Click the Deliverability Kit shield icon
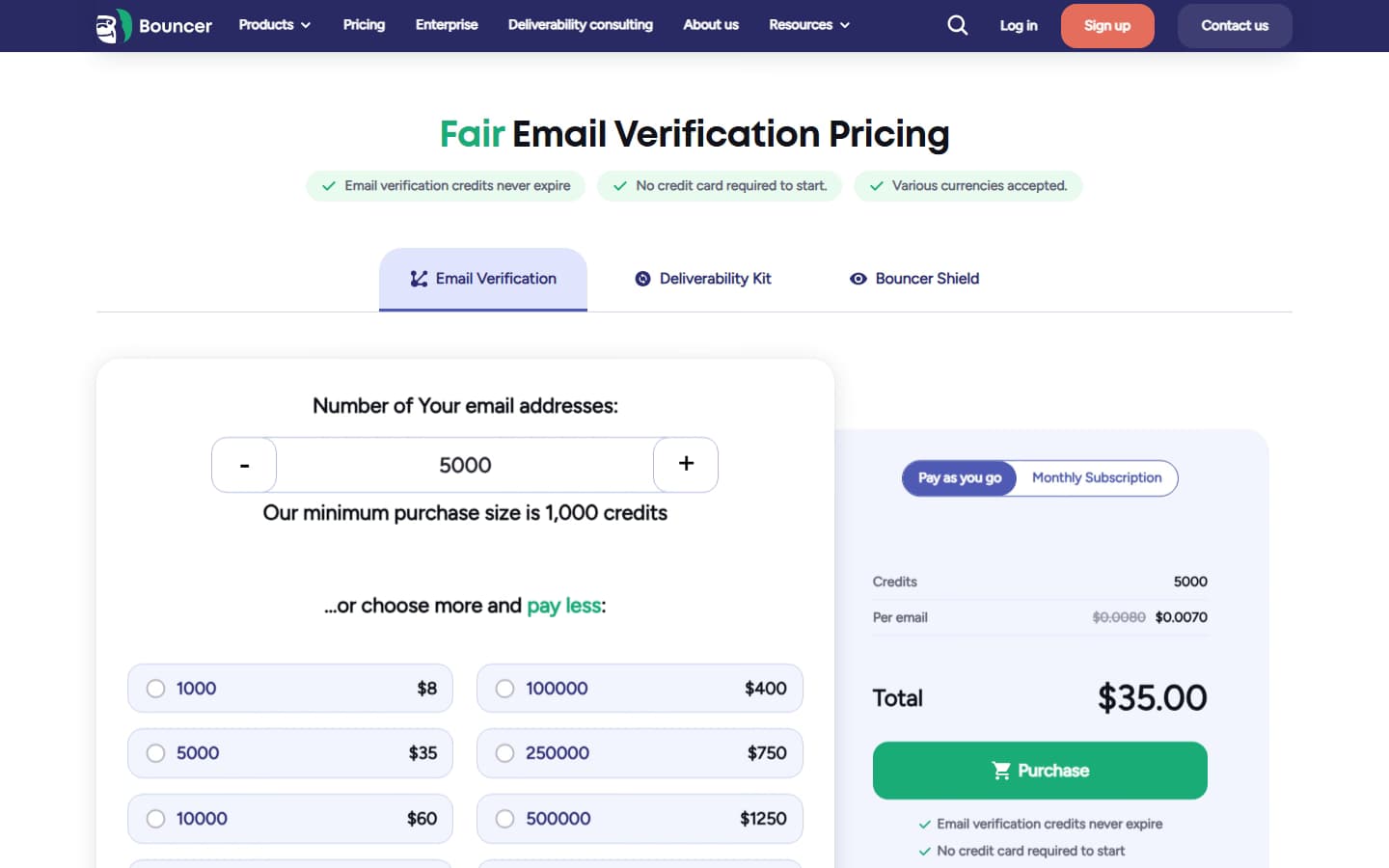Image resolution: width=1389 pixels, height=868 pixels. coord(642,279)
